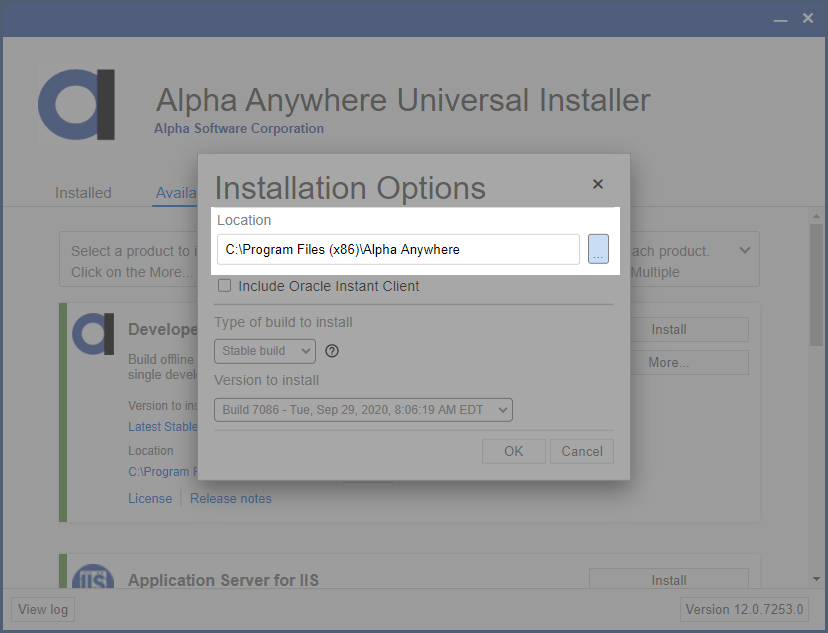Screen dimensions: 828x633
Task: Click the Developer product 'a' icon
Action: [x=93, y=335]
